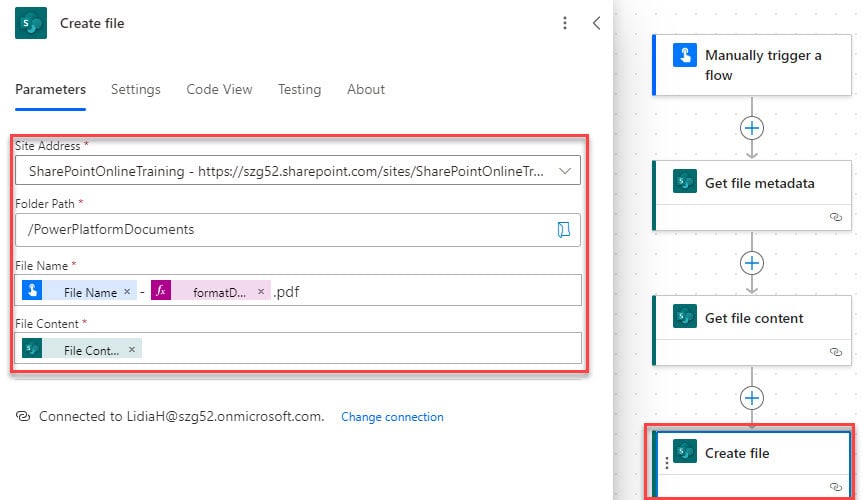Select the Create file action card in flow
Image resolution: width=863 pixels, height=500 pixels.
[752, 464]
